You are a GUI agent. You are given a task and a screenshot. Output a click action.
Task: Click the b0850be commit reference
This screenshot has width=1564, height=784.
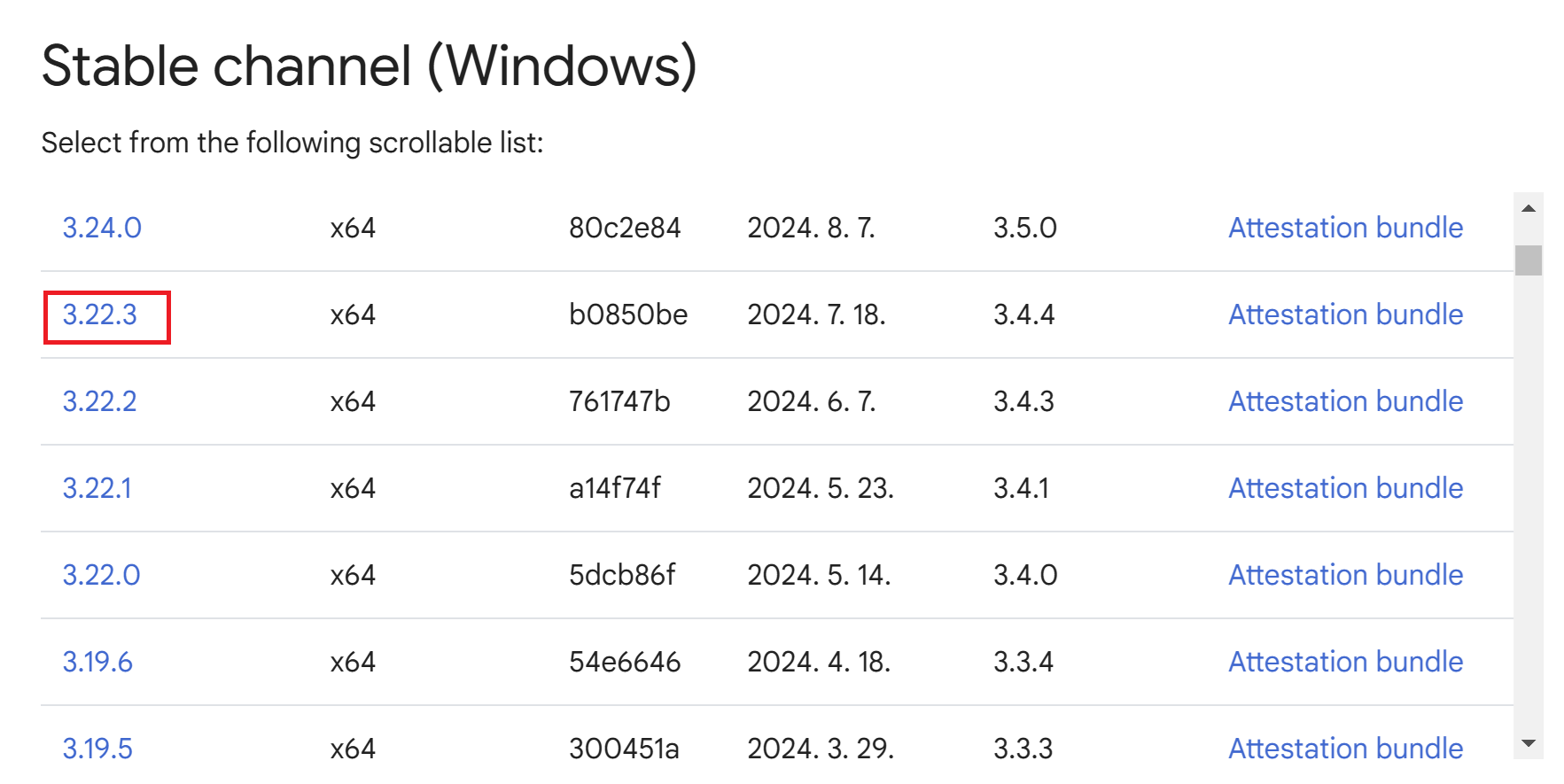point(628,314)
